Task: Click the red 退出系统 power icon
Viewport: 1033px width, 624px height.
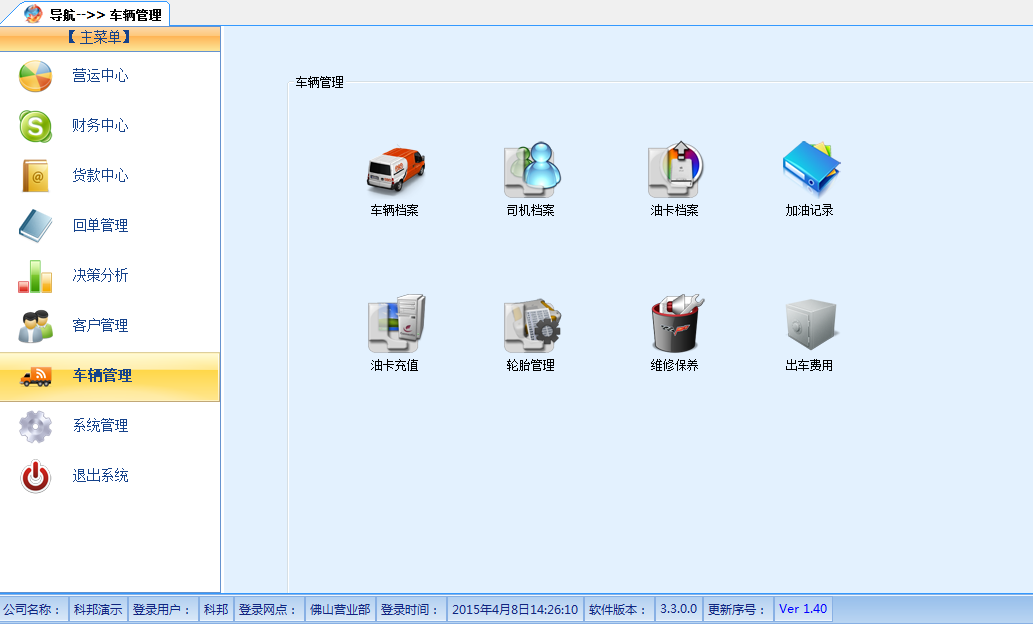Action: (x=36, y=477)
